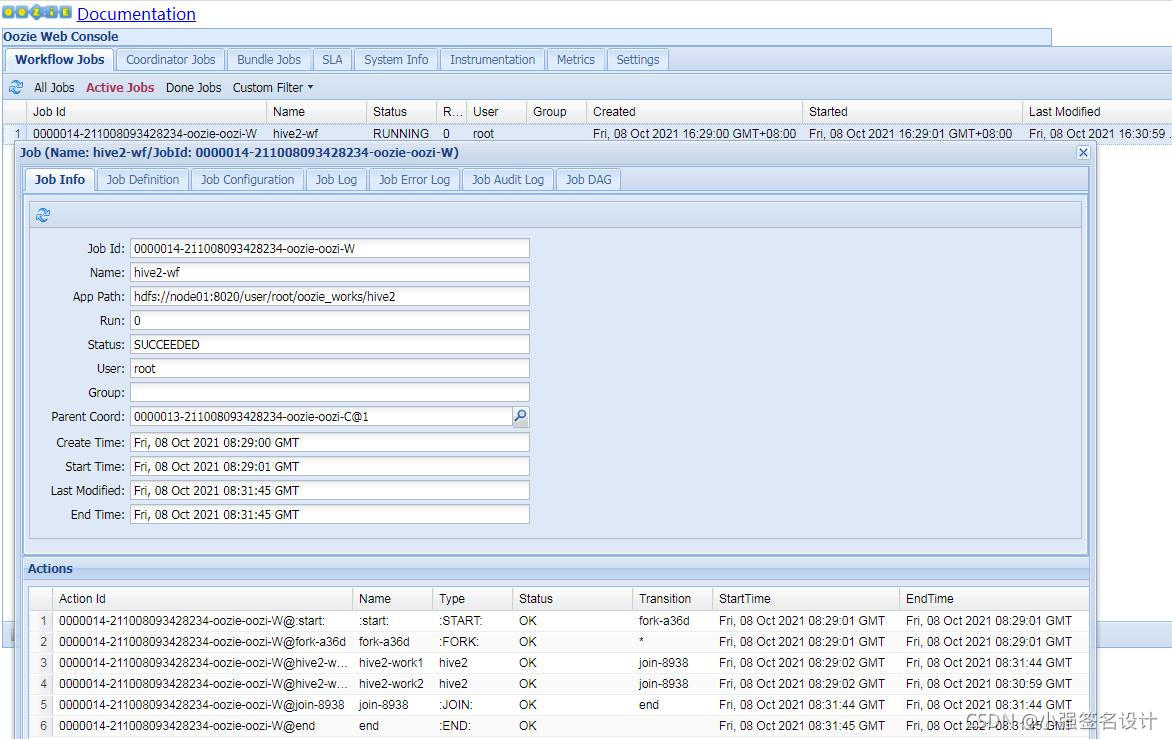Select the join-8938 action row
The width and height of the screenshot is (1172, 739).
point(558,705)
